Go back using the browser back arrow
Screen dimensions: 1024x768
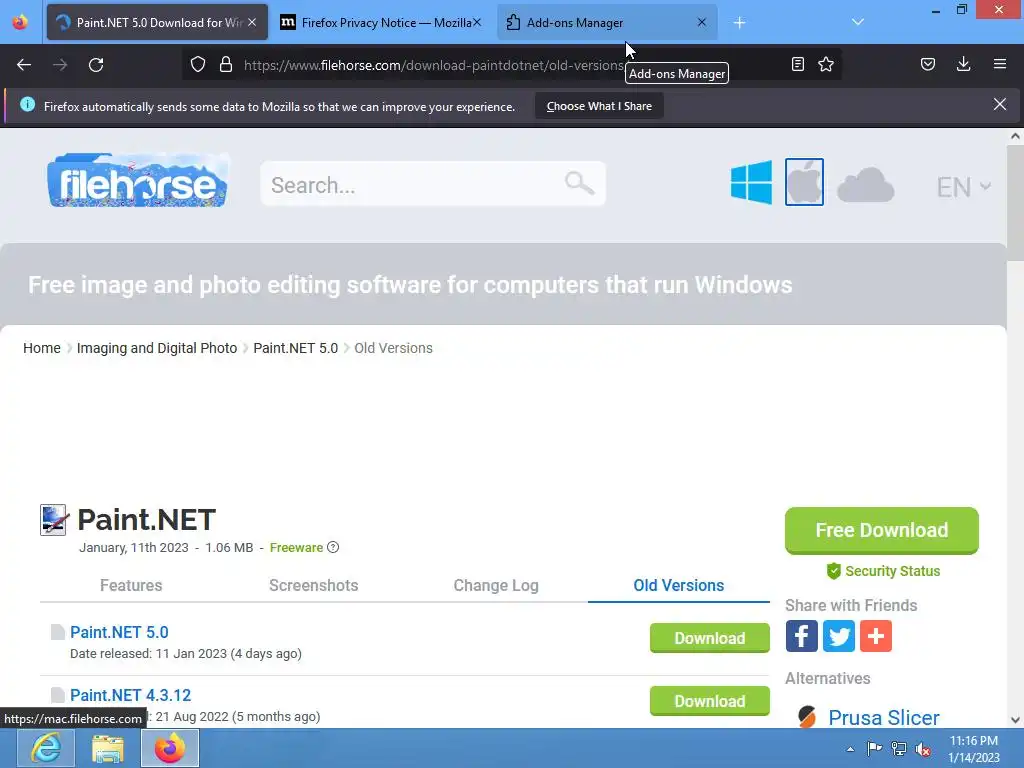click(x=24, y=65)
